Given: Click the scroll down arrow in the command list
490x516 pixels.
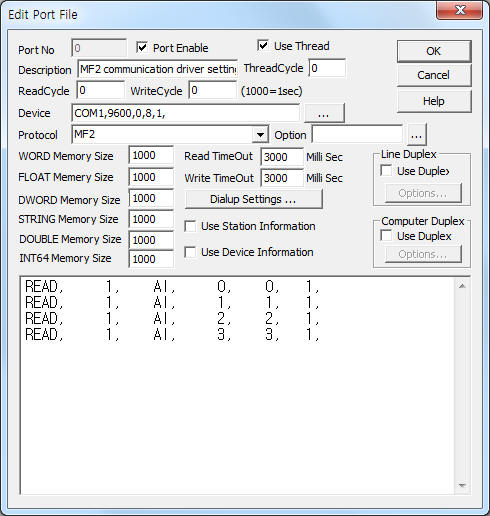Looking at the screenshot, I should [462, 485].
